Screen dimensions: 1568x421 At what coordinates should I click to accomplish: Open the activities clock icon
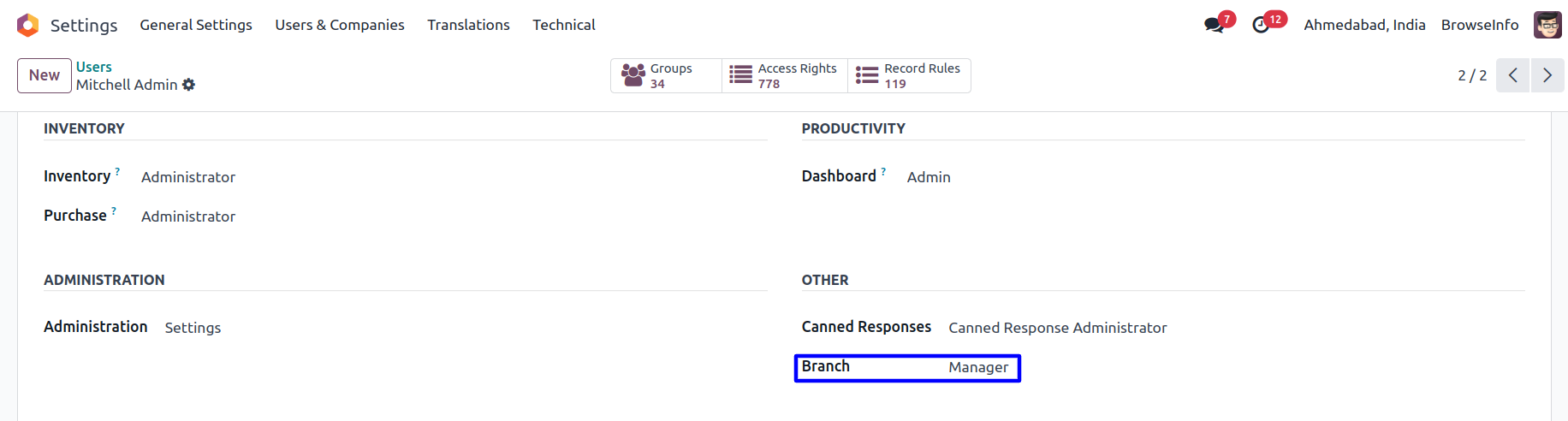(x=1261, y=25)
